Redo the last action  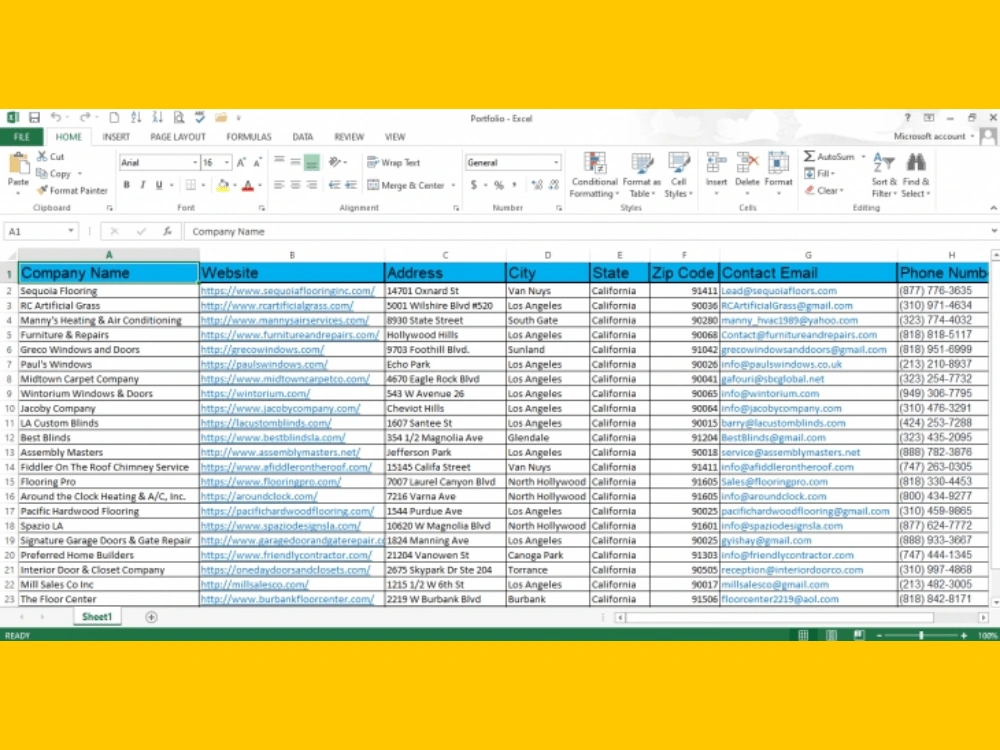(x=84, y=118)
